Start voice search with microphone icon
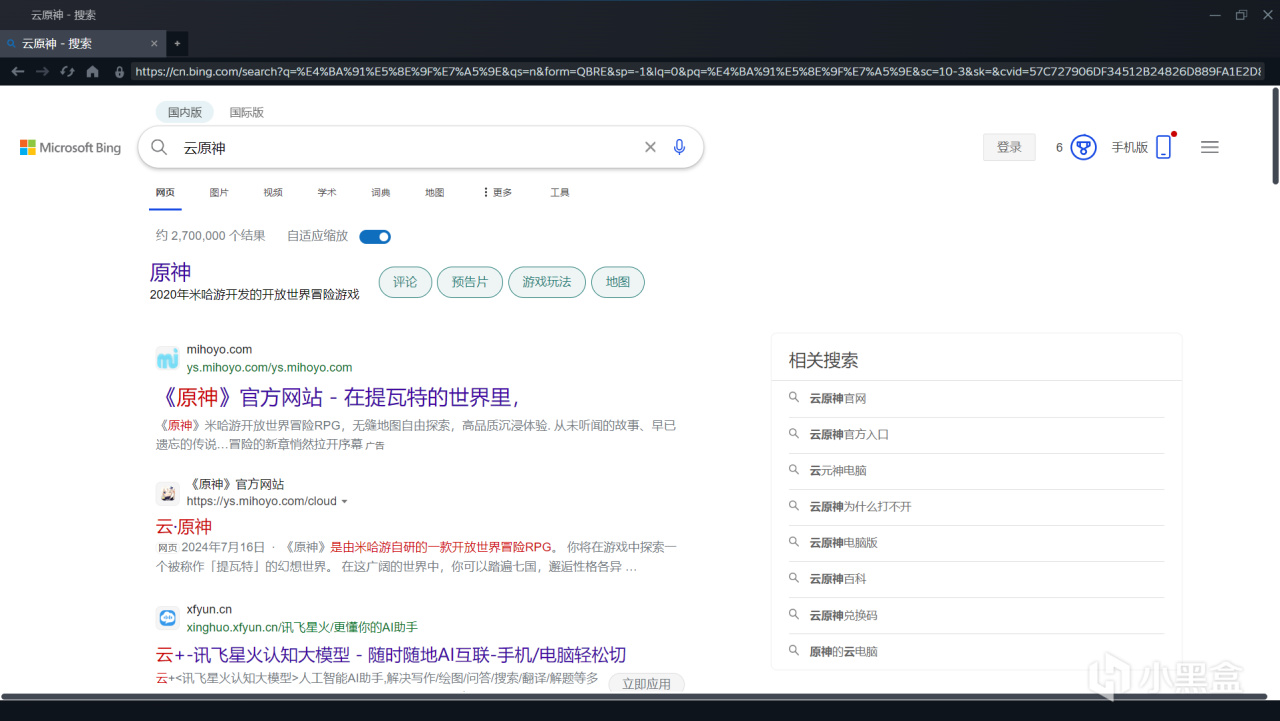The image size is (1280, 721). click(680, 147)
